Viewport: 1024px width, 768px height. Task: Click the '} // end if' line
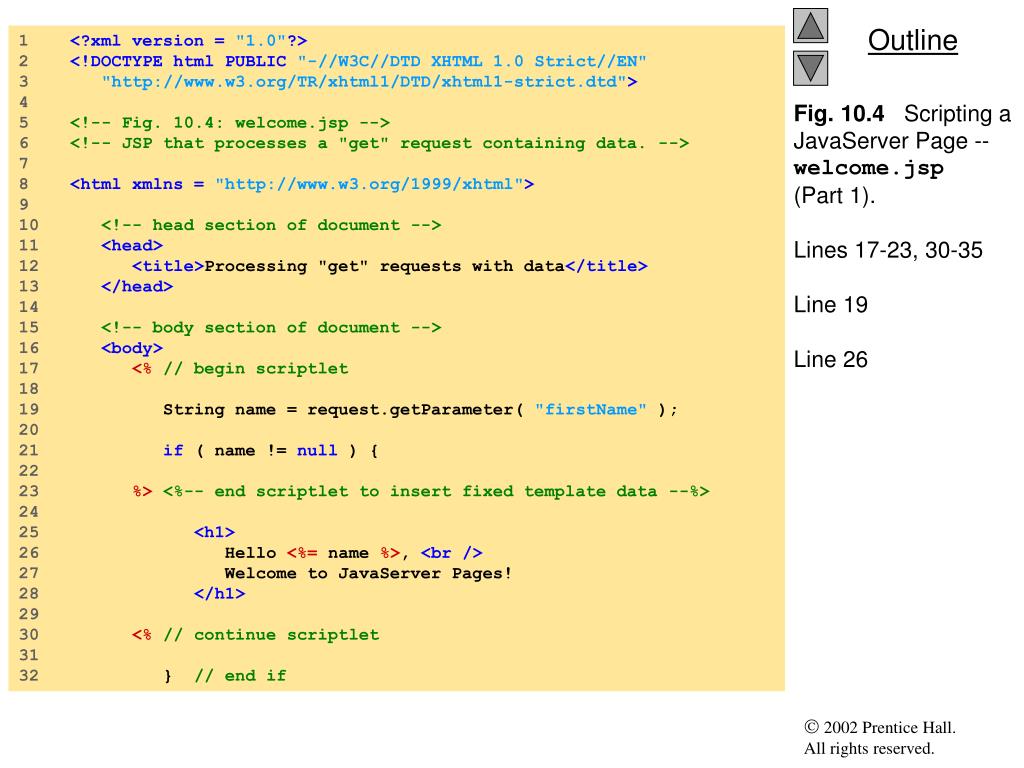point(225,676)
